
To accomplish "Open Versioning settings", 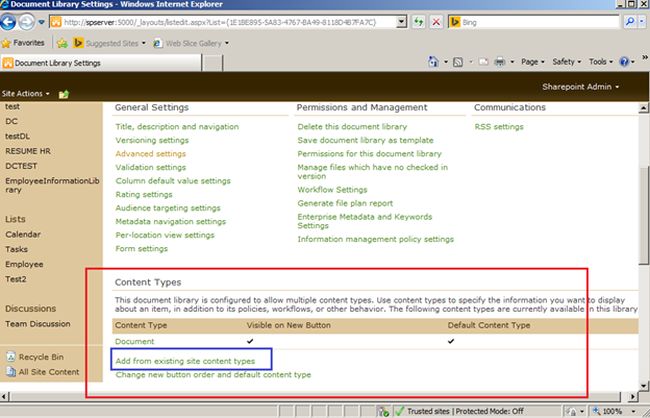I will (x=152, y=140).
